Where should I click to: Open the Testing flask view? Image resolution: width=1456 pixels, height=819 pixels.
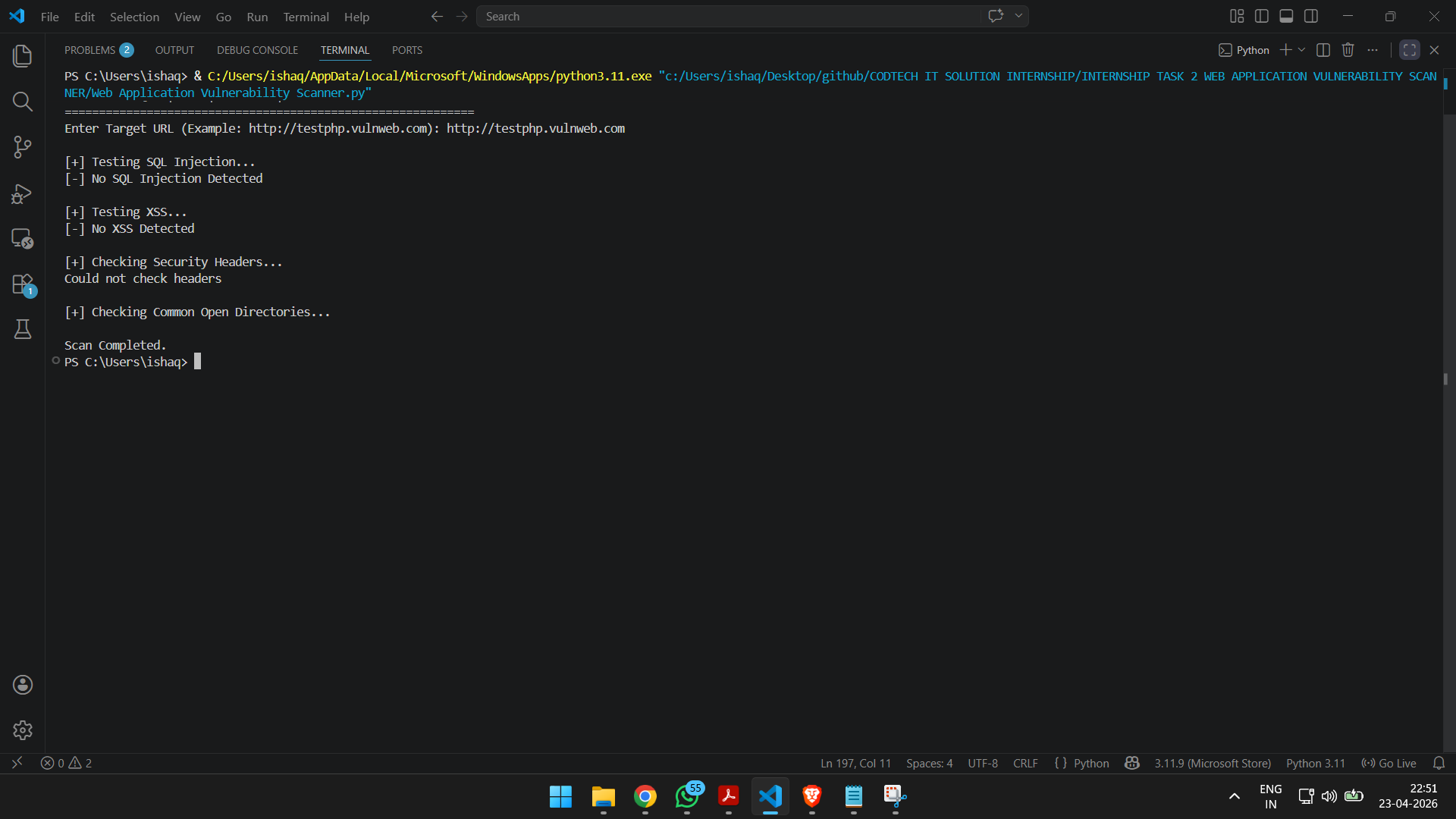23,329
